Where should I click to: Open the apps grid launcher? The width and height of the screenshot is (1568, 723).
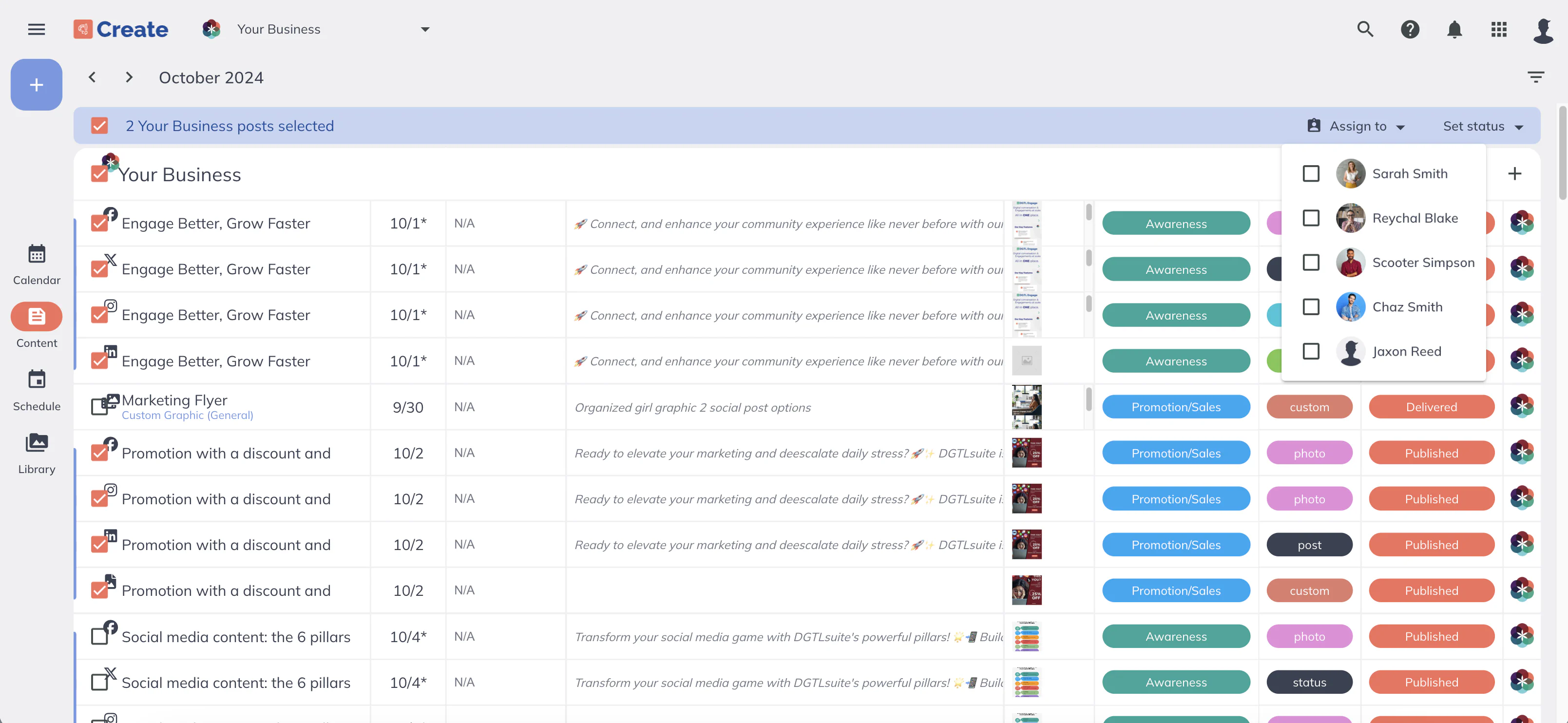point(1499,29)
